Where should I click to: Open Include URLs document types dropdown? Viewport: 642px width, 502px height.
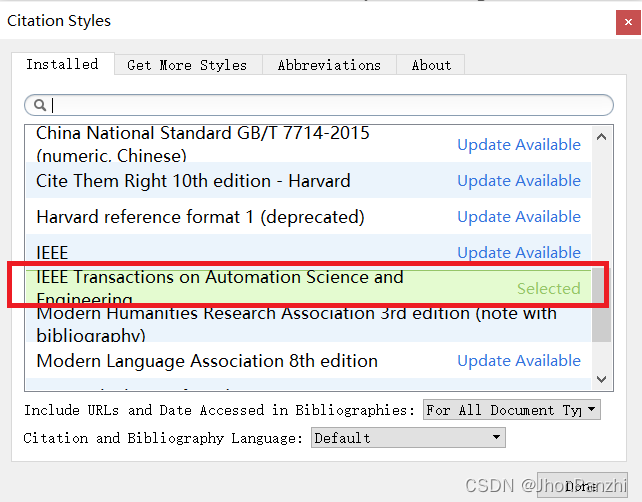point(511,410)
